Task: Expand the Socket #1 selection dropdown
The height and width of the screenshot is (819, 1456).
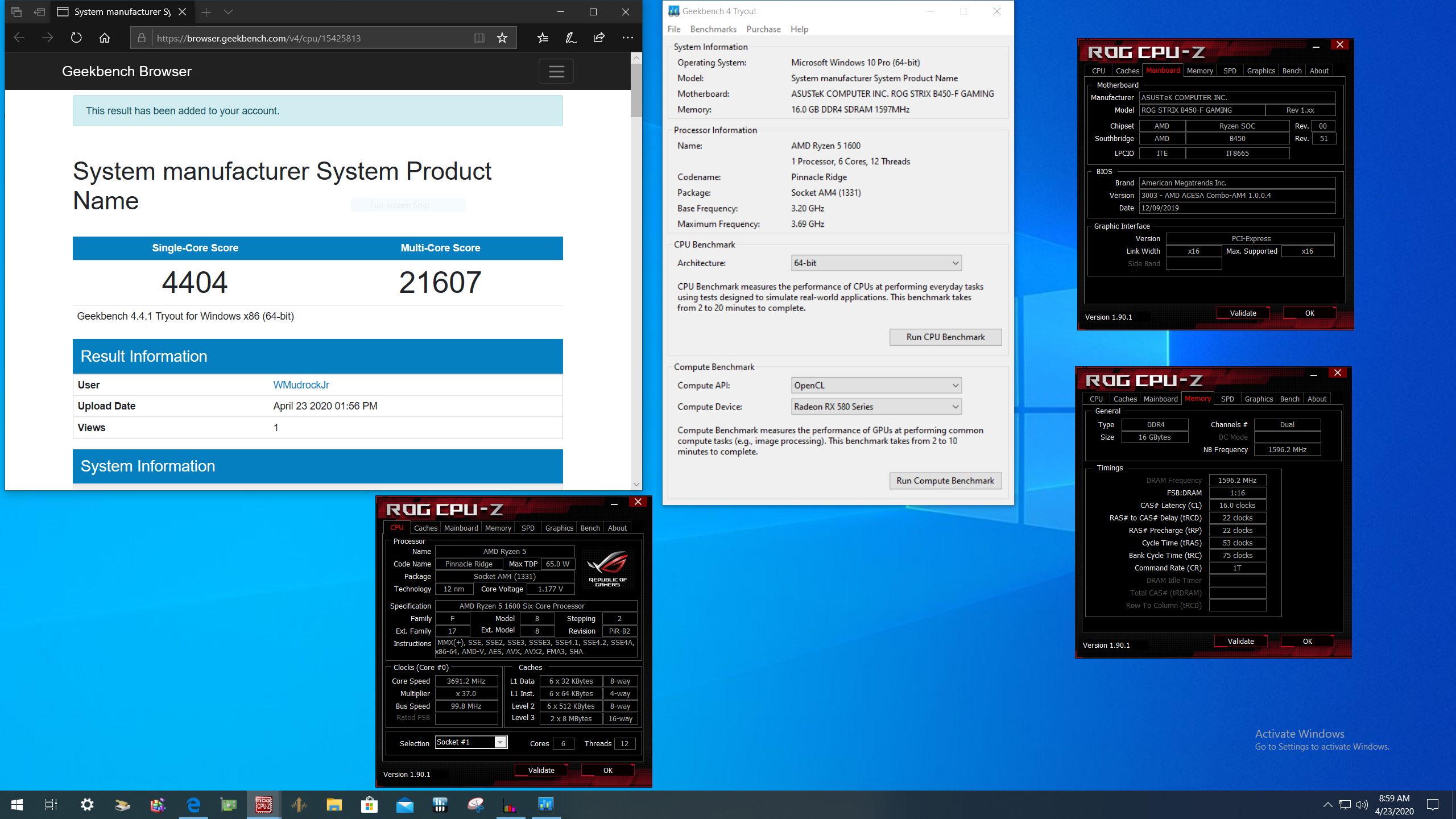Action: pyautogui.click(x=500, y=742)
